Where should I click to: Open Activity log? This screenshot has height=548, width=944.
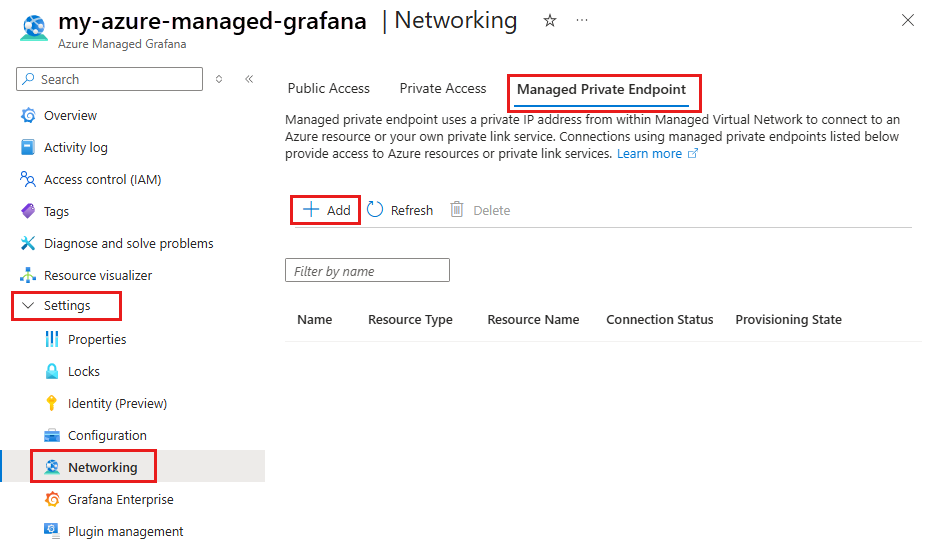(x=76, y=147)
